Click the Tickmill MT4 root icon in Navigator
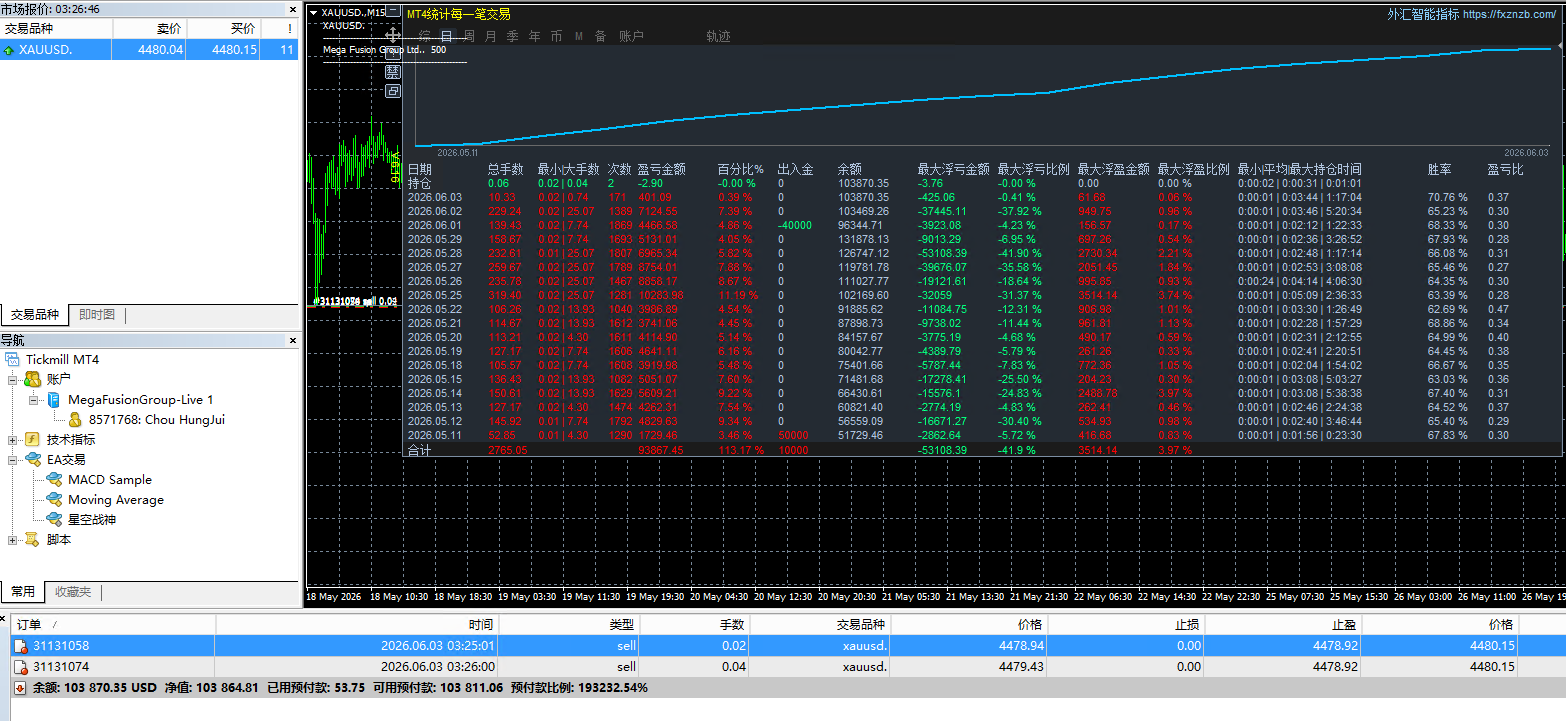This screenshot has width=1566, height=721. click(12, 360)
